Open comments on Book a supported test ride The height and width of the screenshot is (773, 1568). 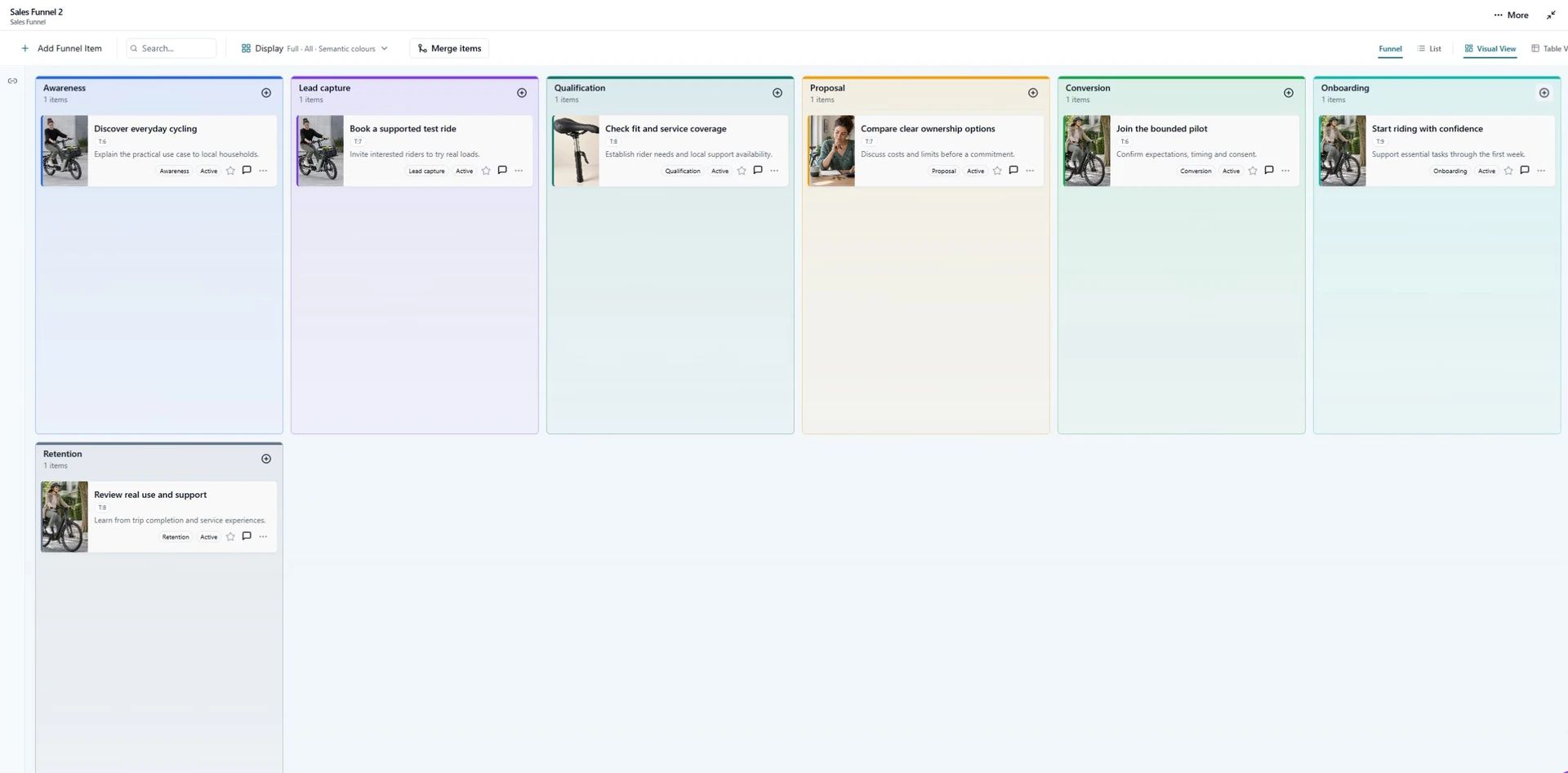pos(502,171)
